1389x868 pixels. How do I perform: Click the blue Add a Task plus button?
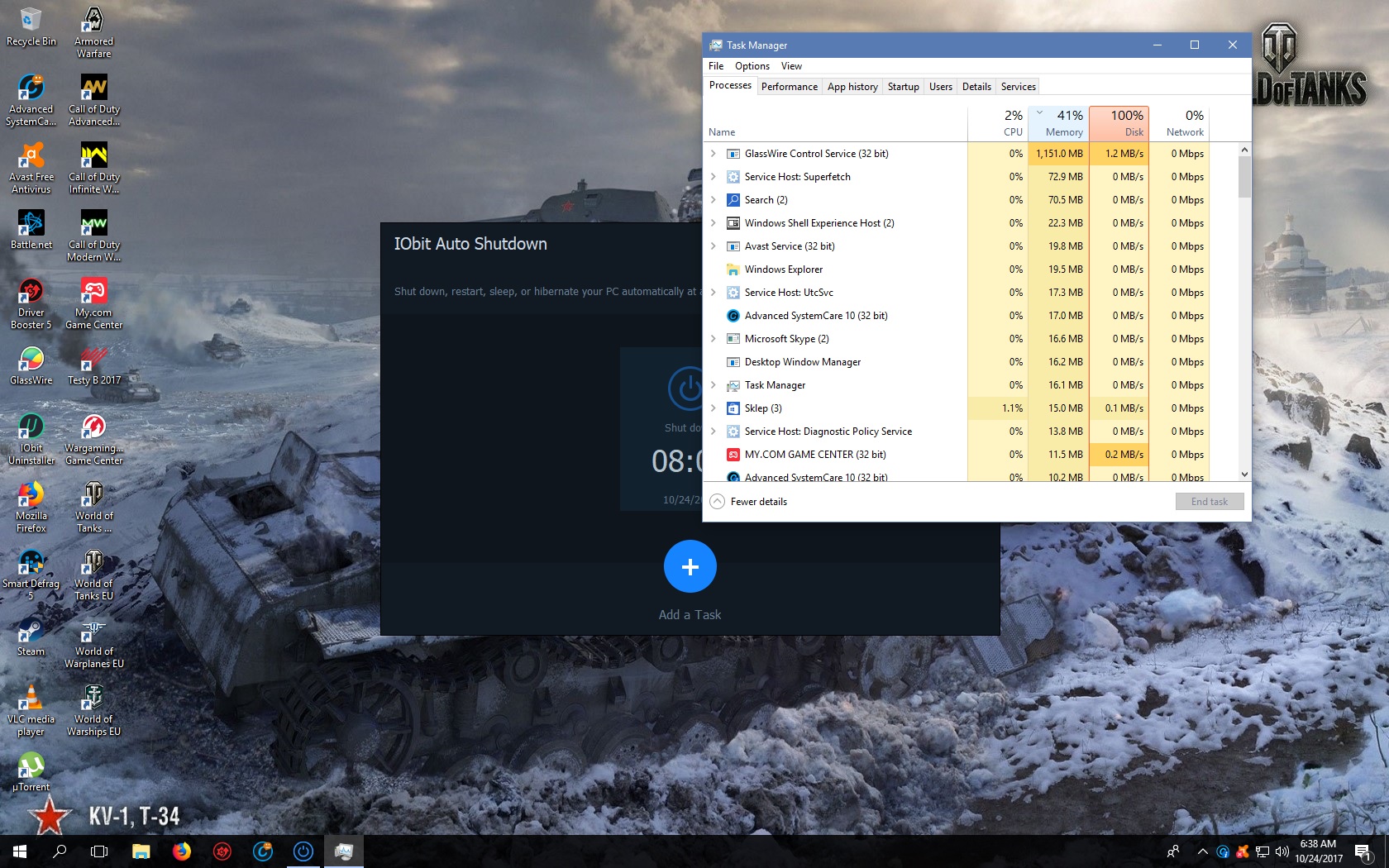click(690, 566)
